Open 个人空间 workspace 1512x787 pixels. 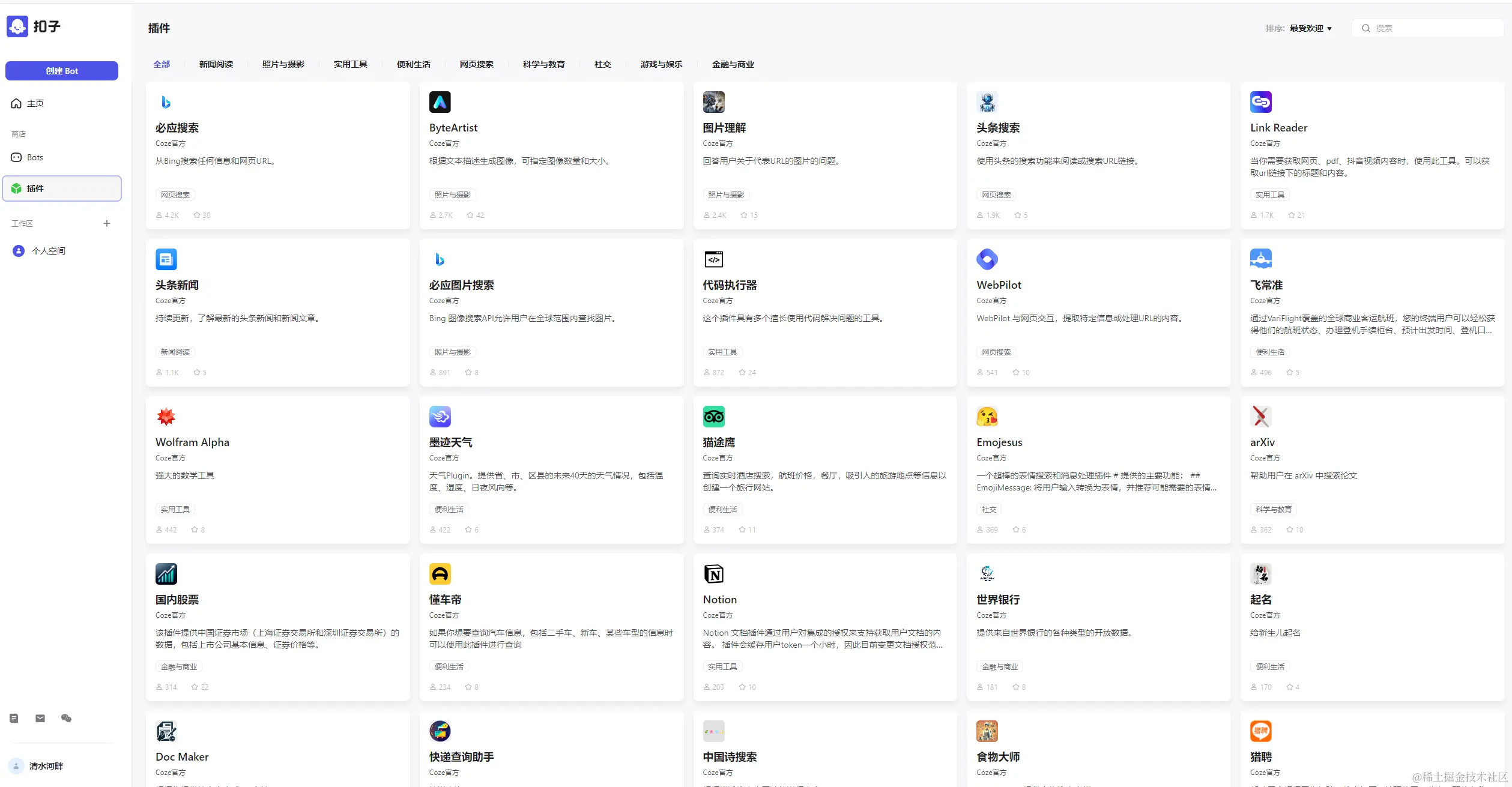[x=62, y=251]
